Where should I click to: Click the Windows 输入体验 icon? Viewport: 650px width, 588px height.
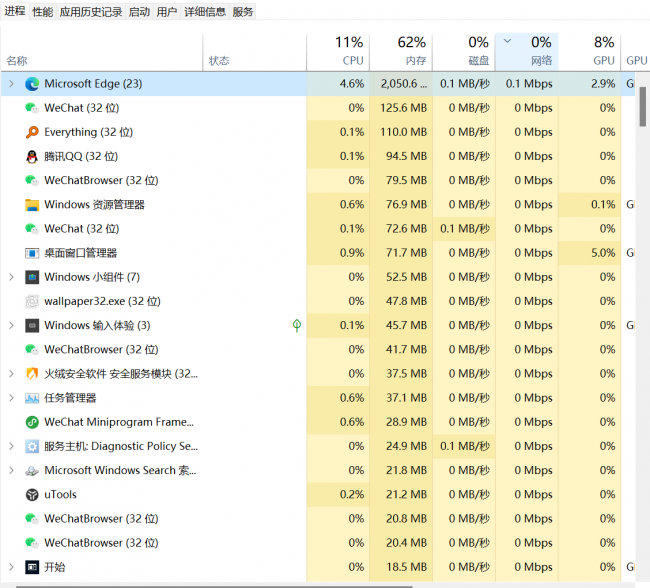pyautogui.click(x=32, y=326)
